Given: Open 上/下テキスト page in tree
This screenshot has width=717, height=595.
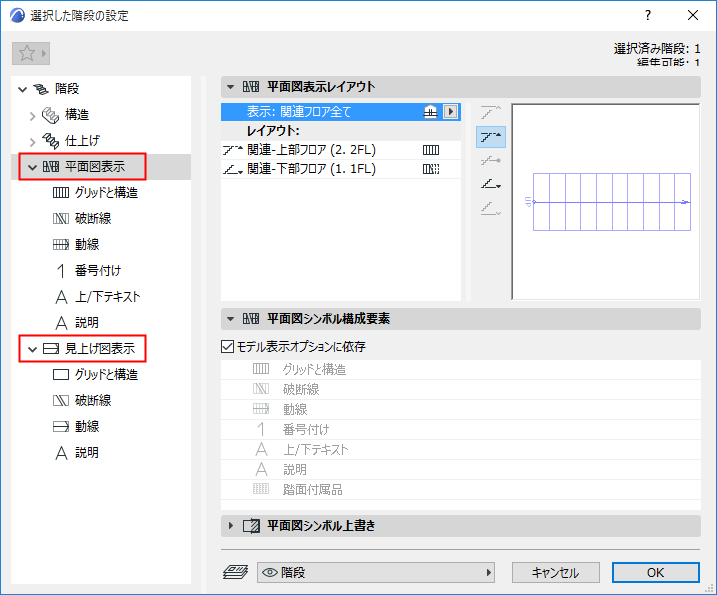Looking at the screenshot, I should point(107,297).
